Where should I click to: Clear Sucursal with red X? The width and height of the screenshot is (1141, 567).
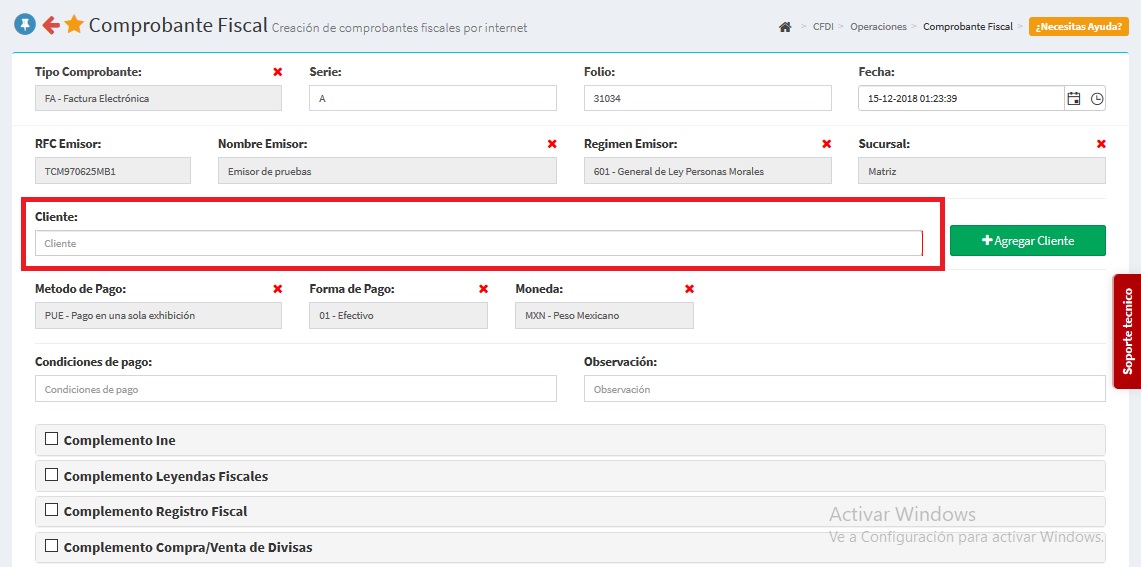coord(1101,144)
